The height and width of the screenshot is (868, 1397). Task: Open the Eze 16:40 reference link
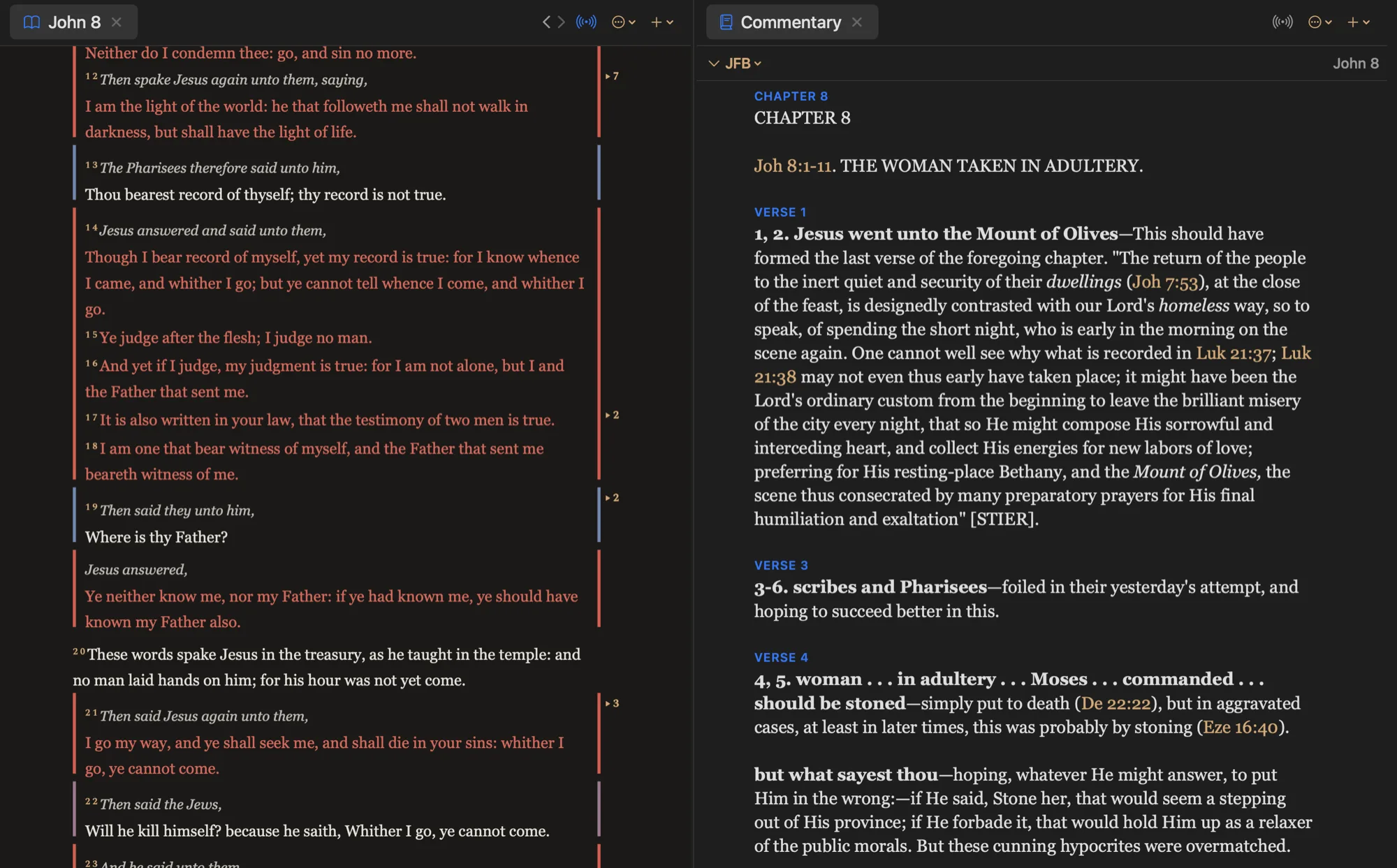coord(1241,728)
